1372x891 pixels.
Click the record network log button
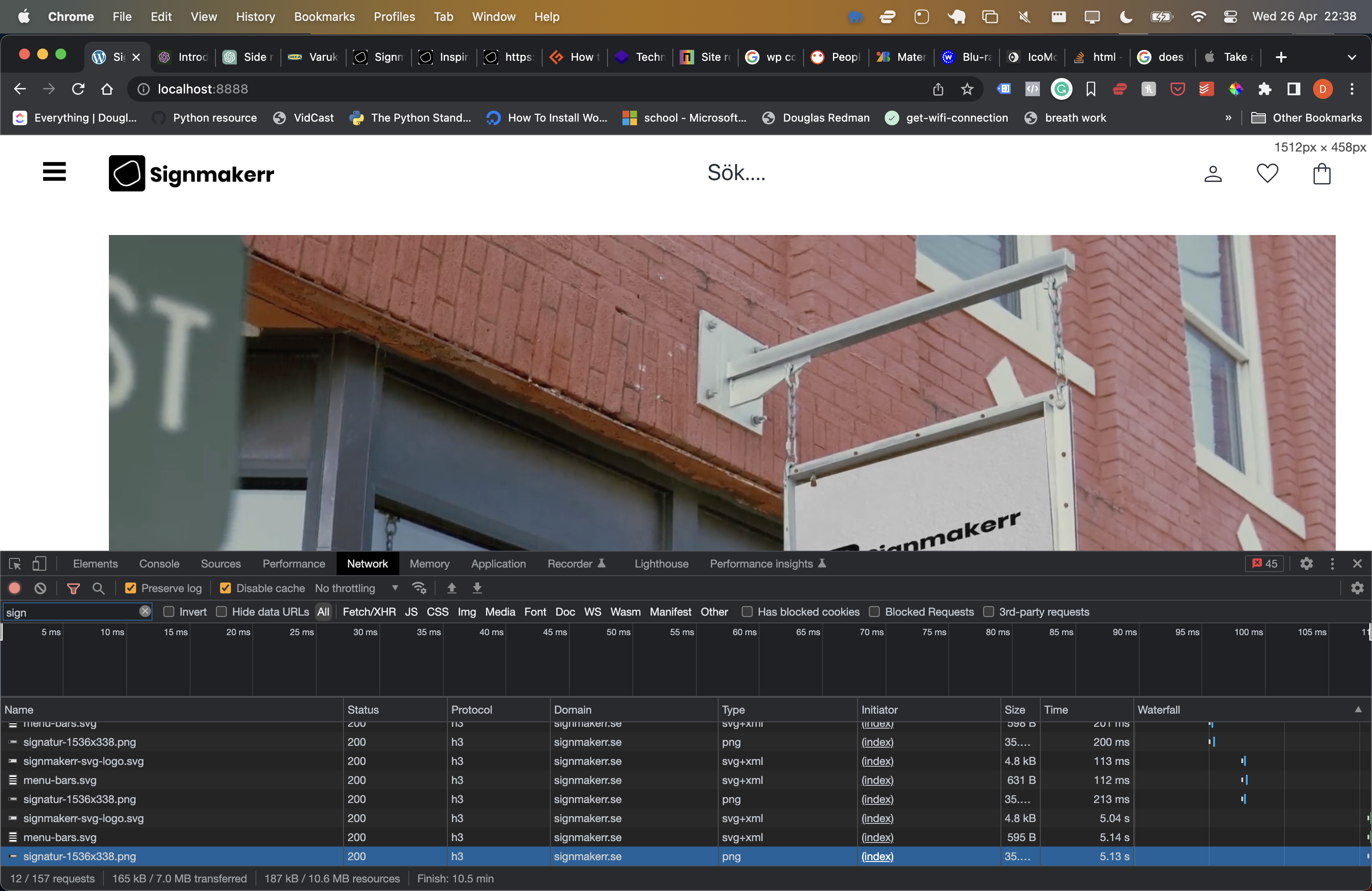click(15, 588)
